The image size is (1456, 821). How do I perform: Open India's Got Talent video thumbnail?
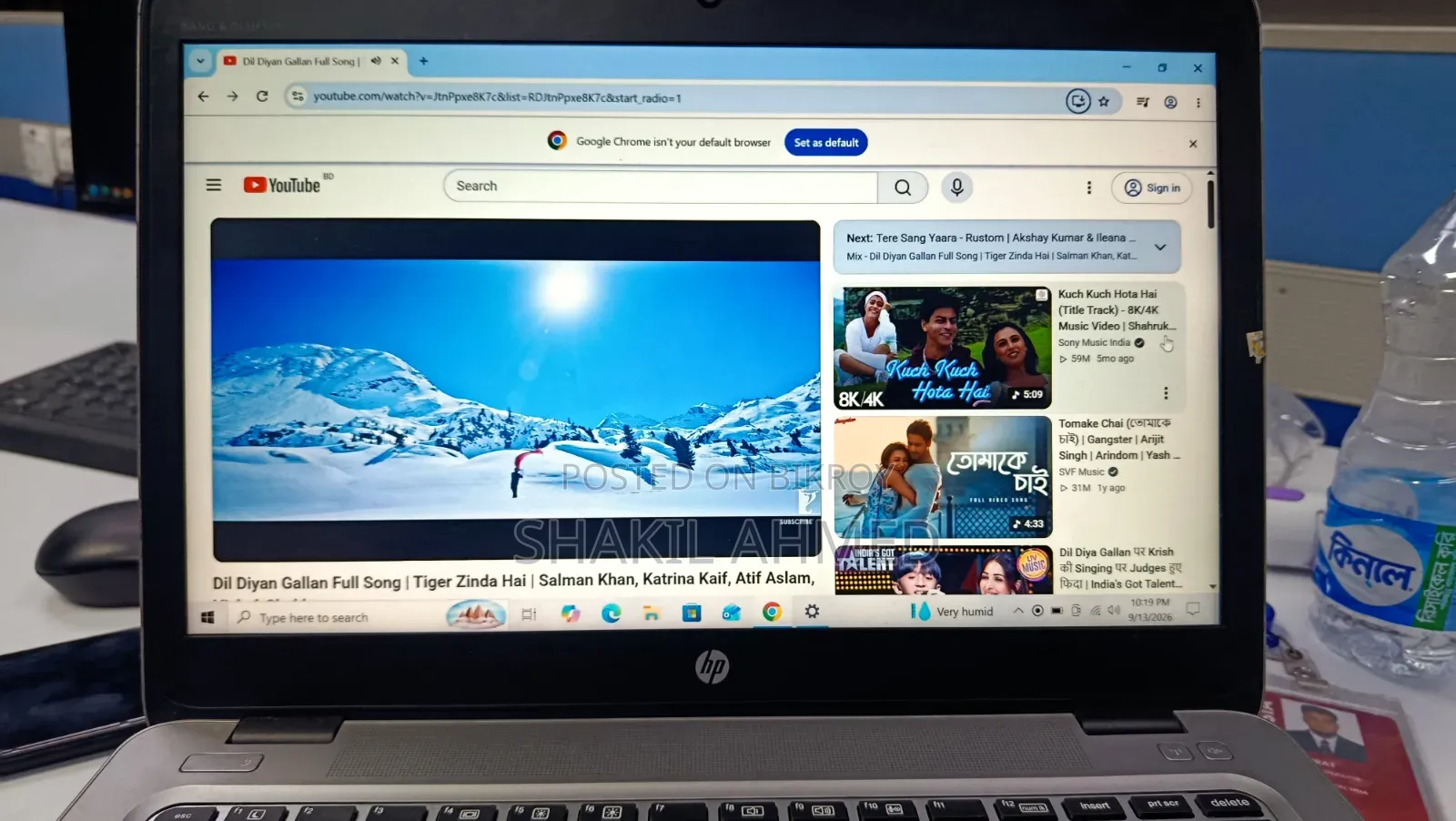pyautogui.click(x=943, y=570)
